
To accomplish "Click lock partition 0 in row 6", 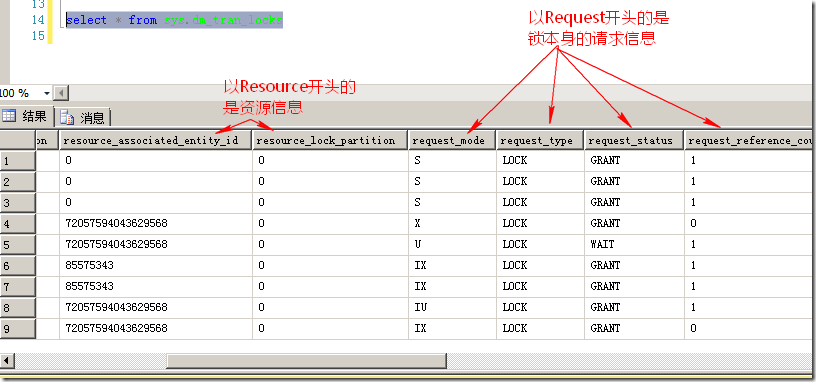I will point(330,266).
